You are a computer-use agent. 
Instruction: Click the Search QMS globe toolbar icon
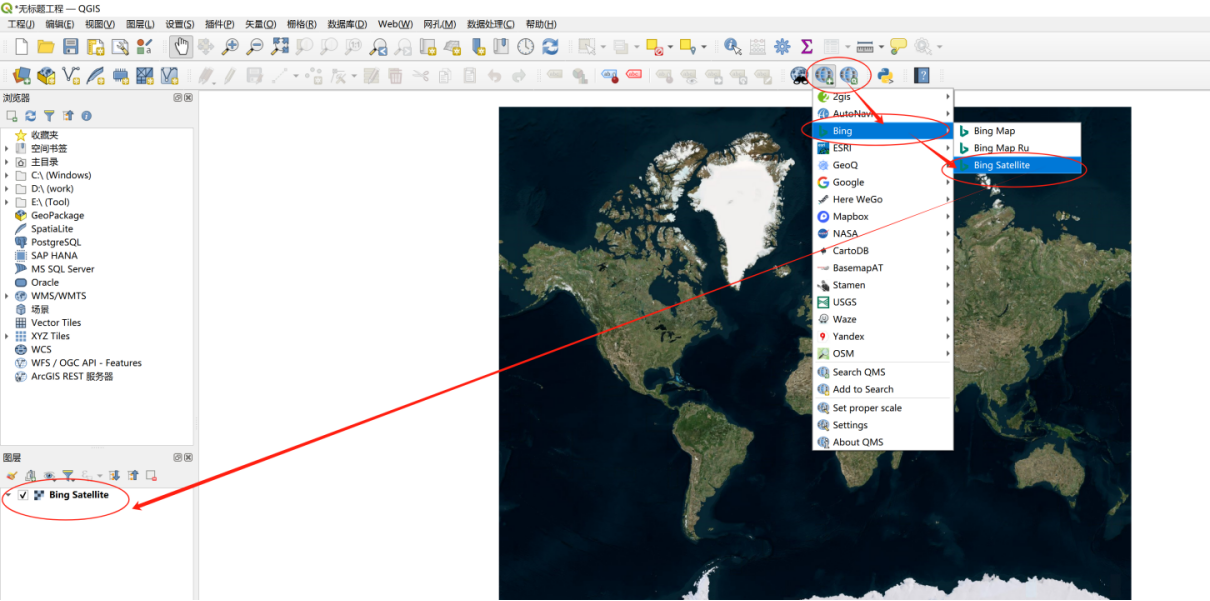[x=849, y=75]
